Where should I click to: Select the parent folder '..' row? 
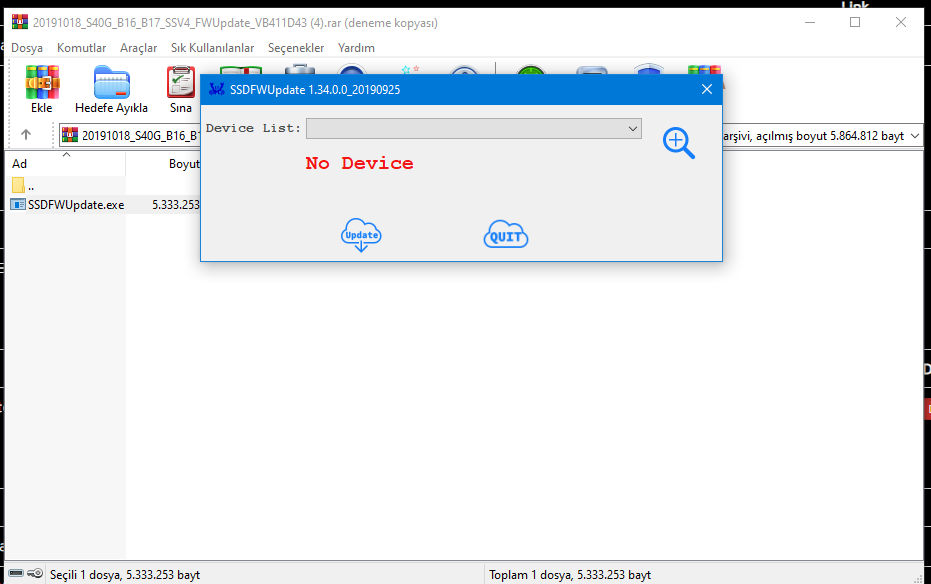click(23, 185)
